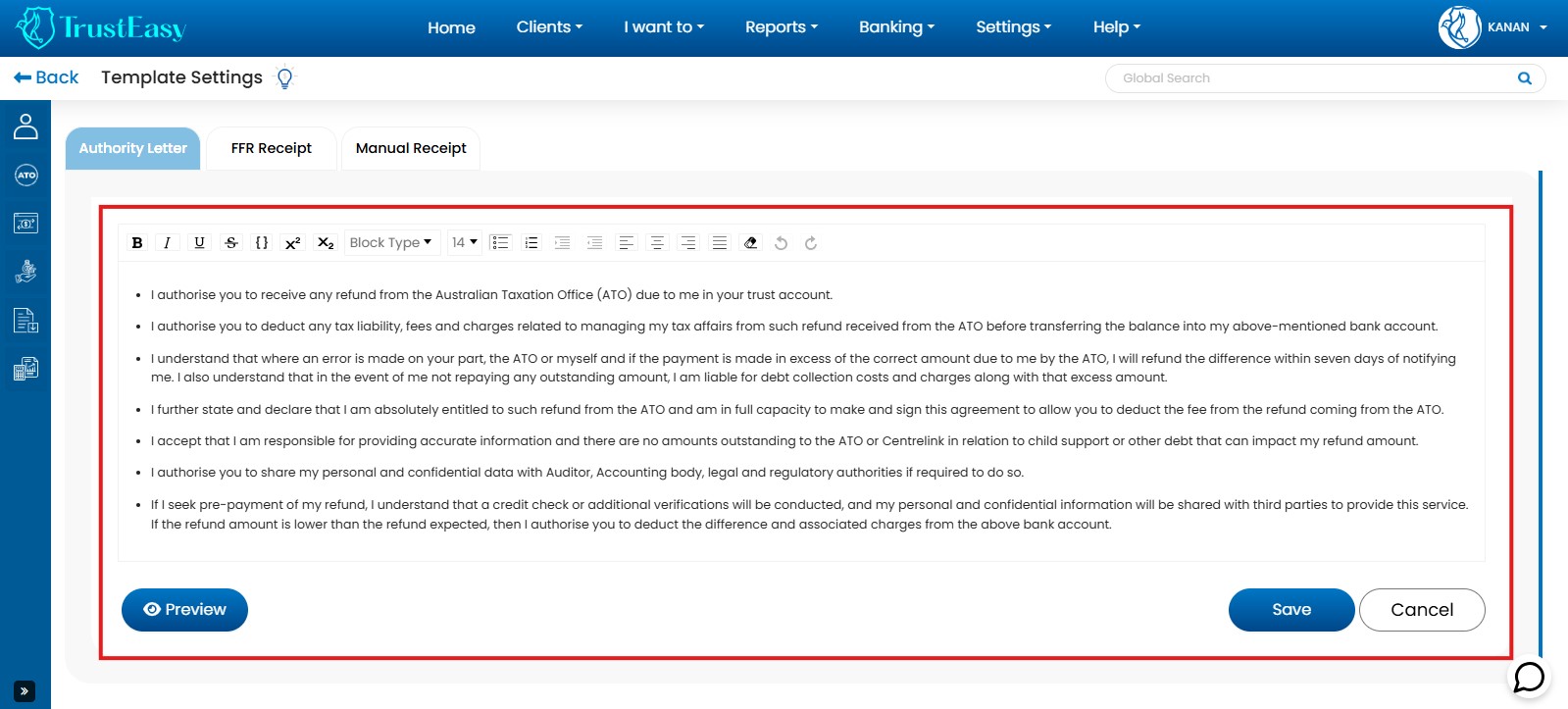1568x709 pixels.
Task: Preview the authority letter
Action: tap(184, 610)
